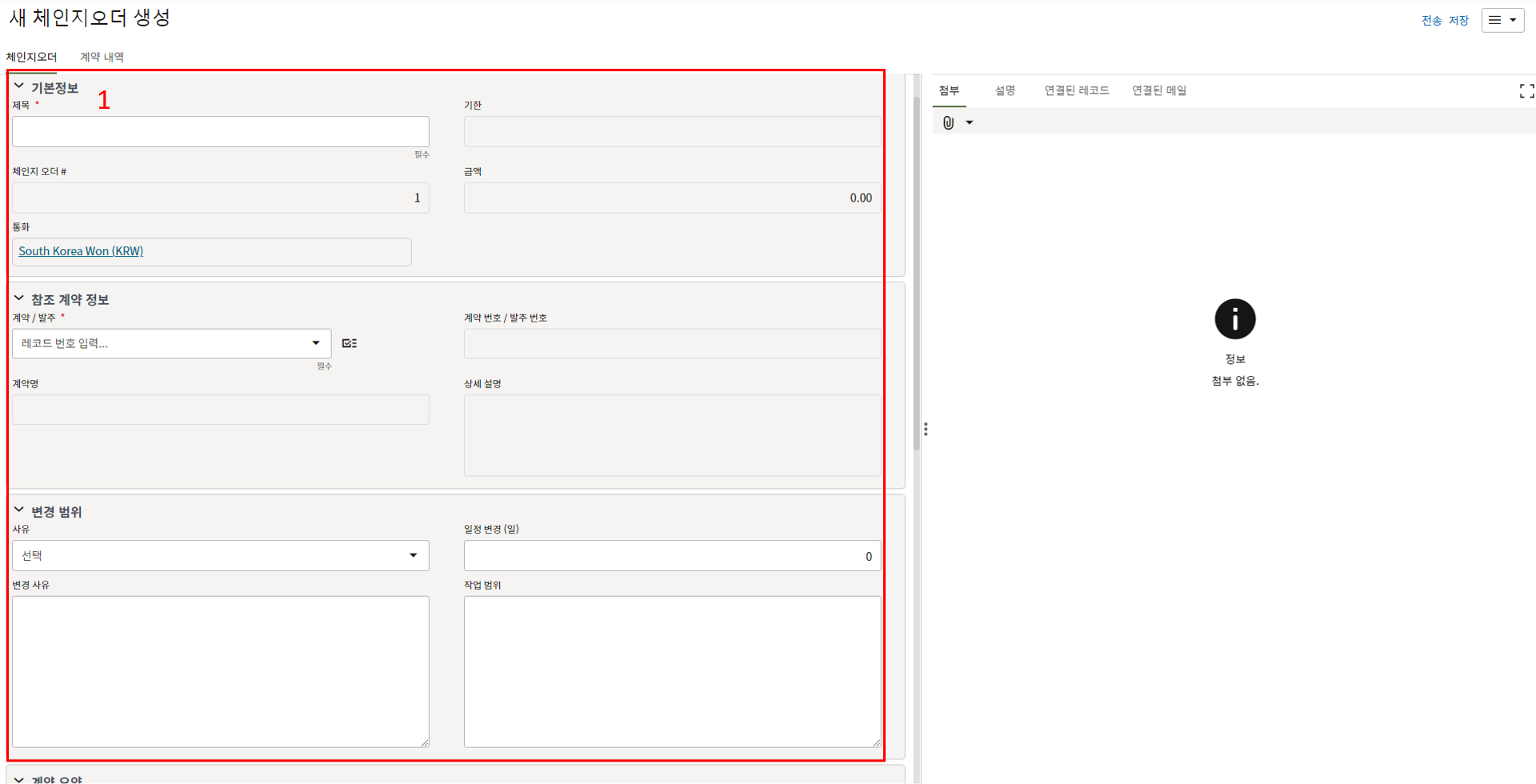
Task: Open the 연결된 메일 tab
Action: 1158,90
